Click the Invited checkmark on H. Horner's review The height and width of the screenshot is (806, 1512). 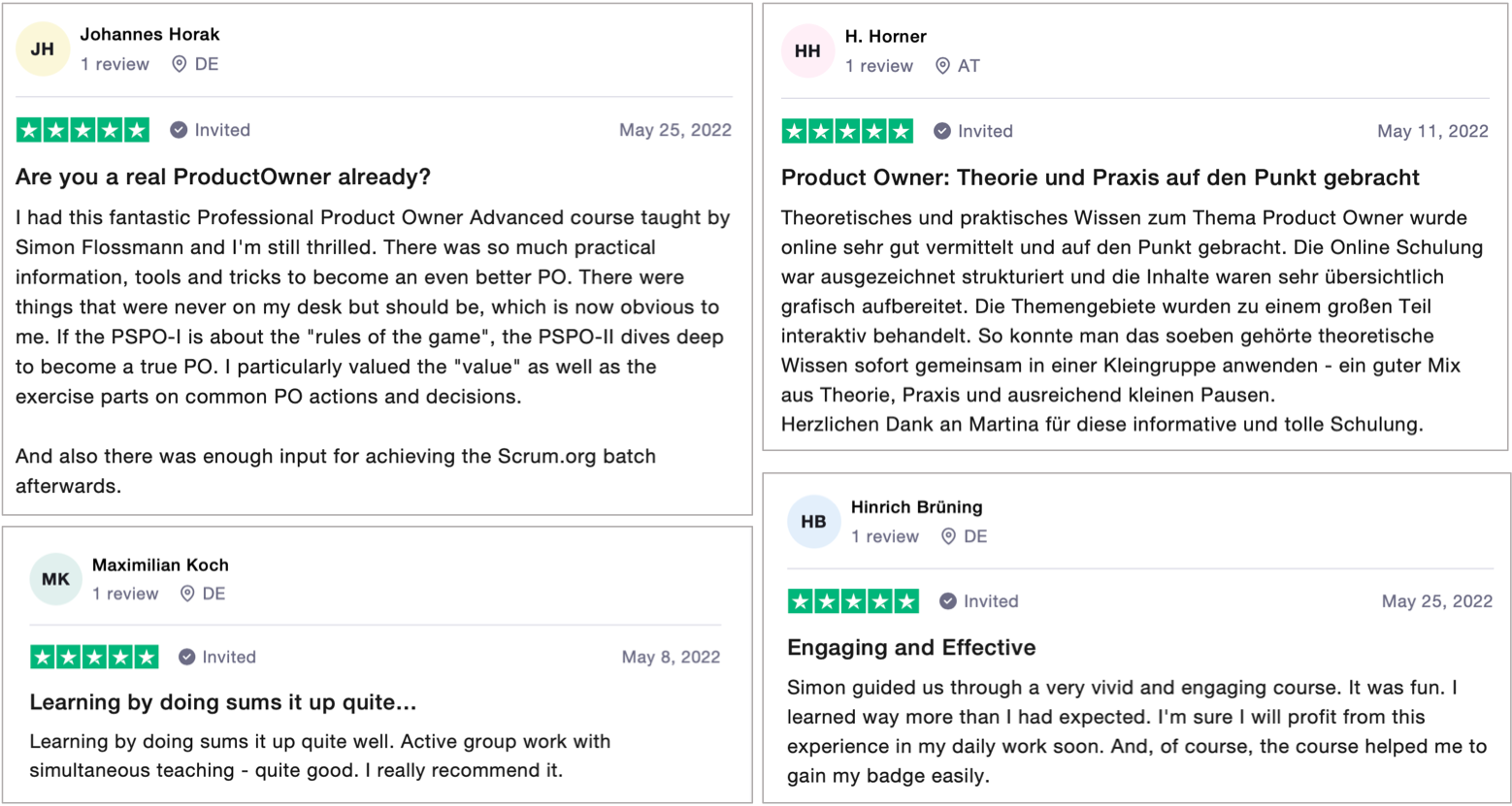942,131
